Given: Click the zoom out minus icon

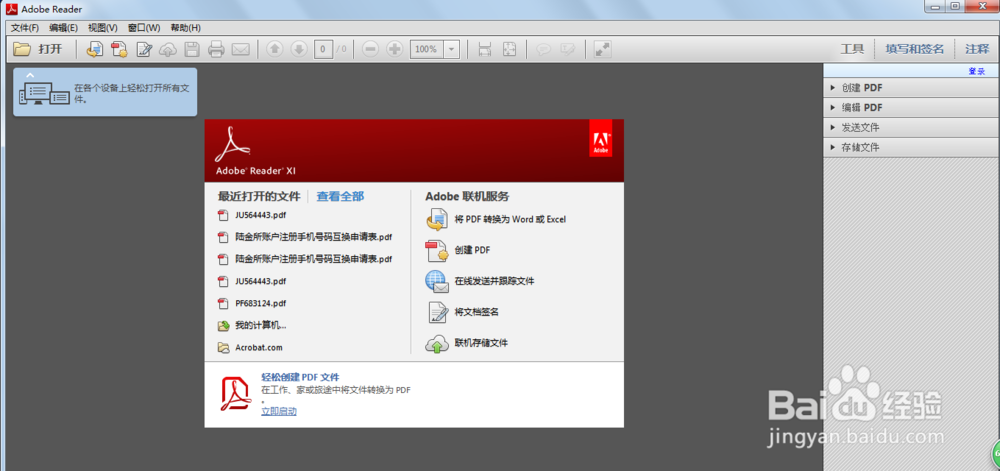Looking at the screenshot, I should coord(371,49).
